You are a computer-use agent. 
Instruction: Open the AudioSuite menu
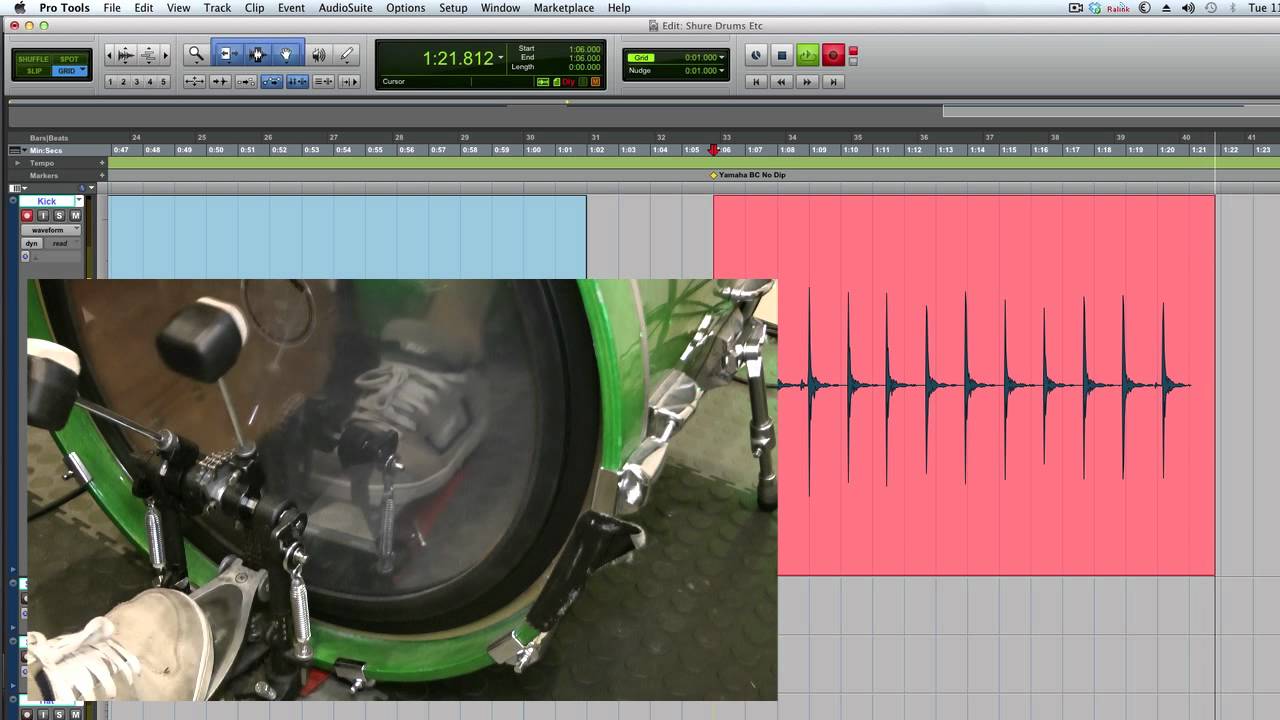point(345,8)
